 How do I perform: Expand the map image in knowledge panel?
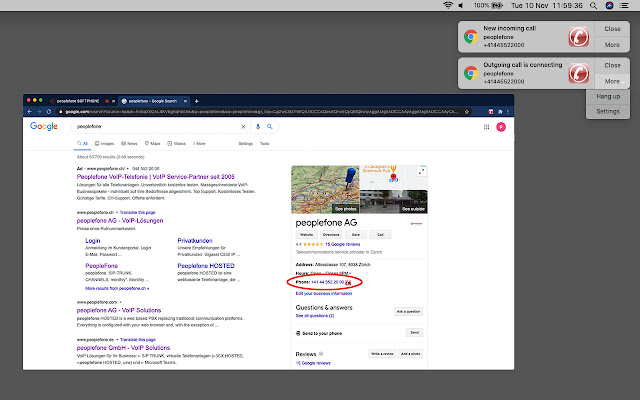tap(421, 171)
